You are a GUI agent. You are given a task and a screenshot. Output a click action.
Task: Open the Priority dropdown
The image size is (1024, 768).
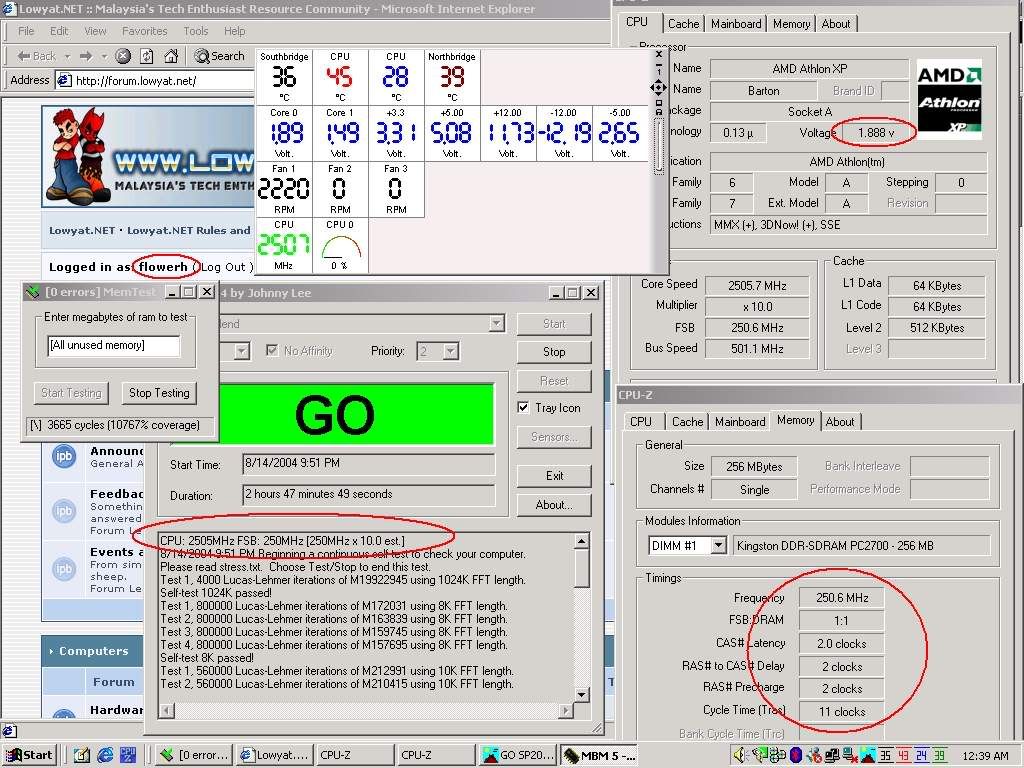pos(451,351)
